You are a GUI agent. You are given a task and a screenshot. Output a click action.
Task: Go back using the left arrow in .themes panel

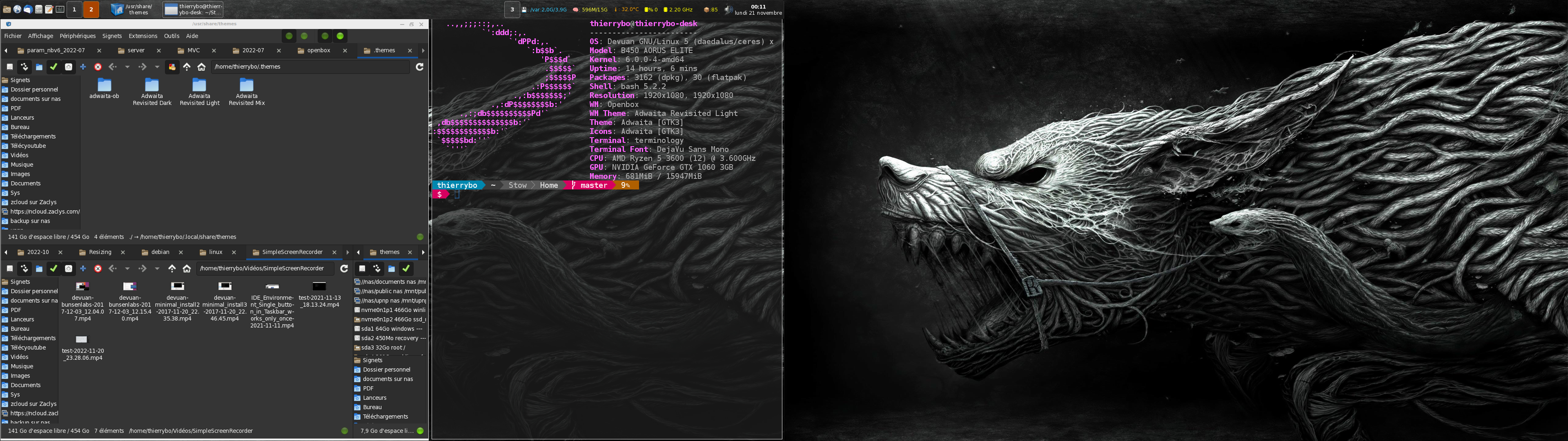[113, 67]
